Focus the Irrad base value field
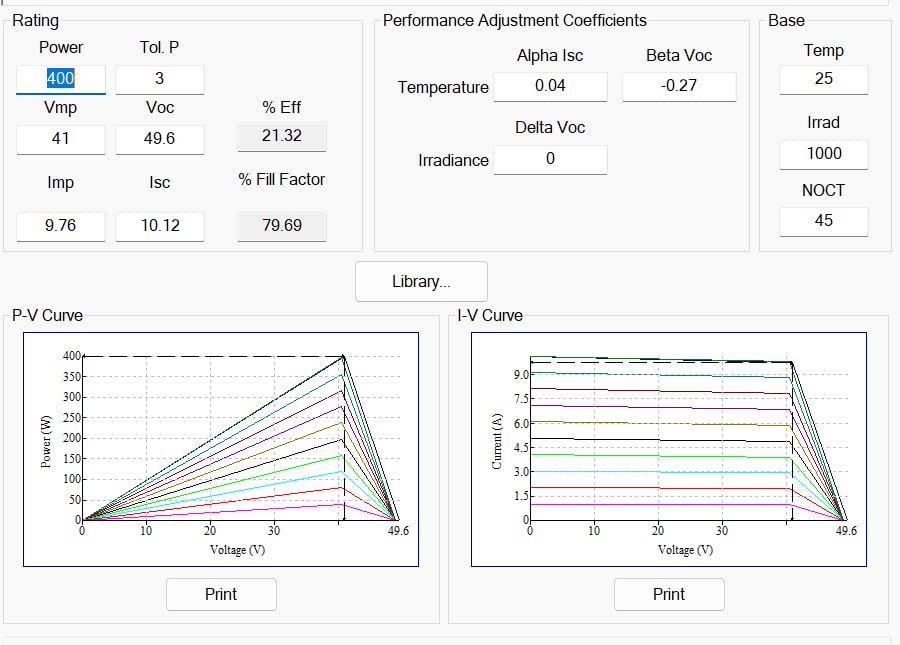Viewport: 900px width, 645px height. 823,154
